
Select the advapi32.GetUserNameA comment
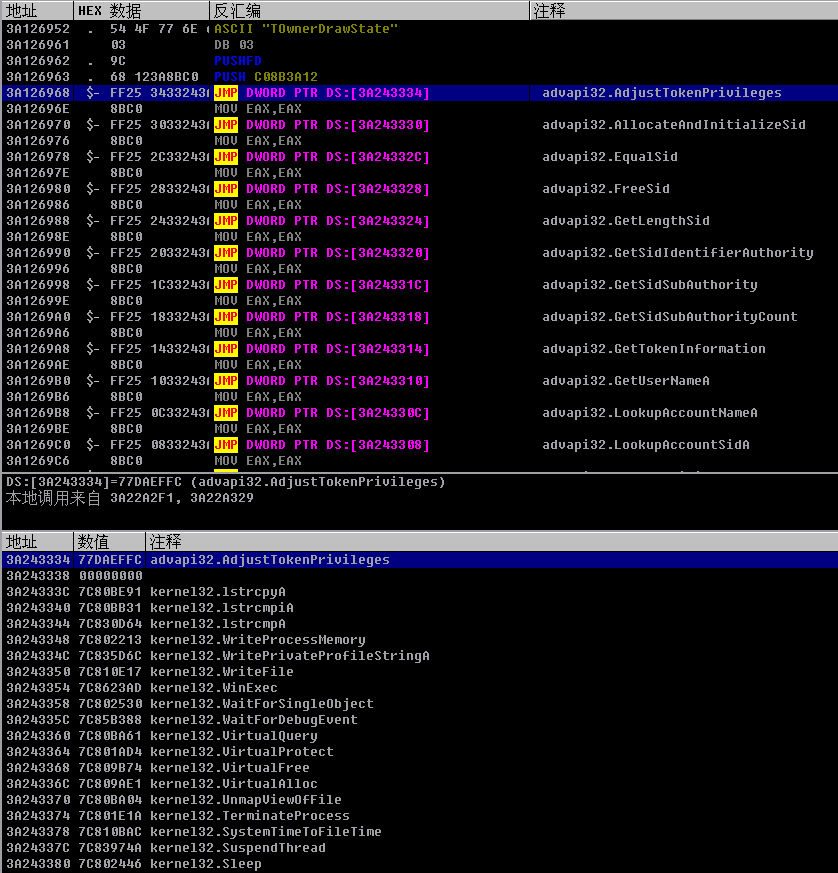[626, 381]
